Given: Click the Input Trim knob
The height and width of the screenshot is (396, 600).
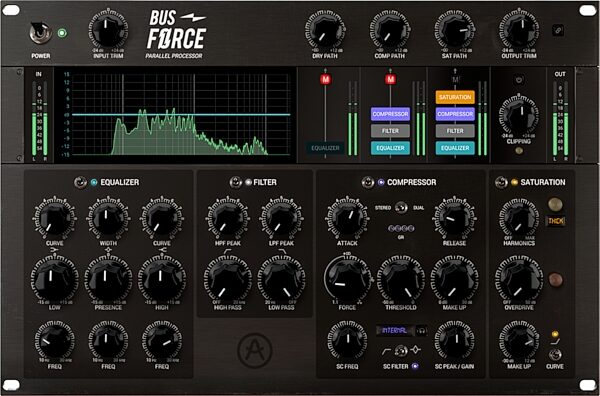Looking at the screenshot, I should click(x=108, y=30).
